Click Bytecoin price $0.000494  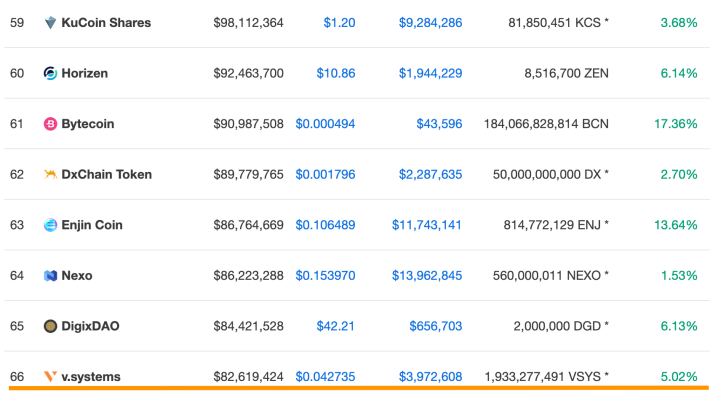coord(325,124)
